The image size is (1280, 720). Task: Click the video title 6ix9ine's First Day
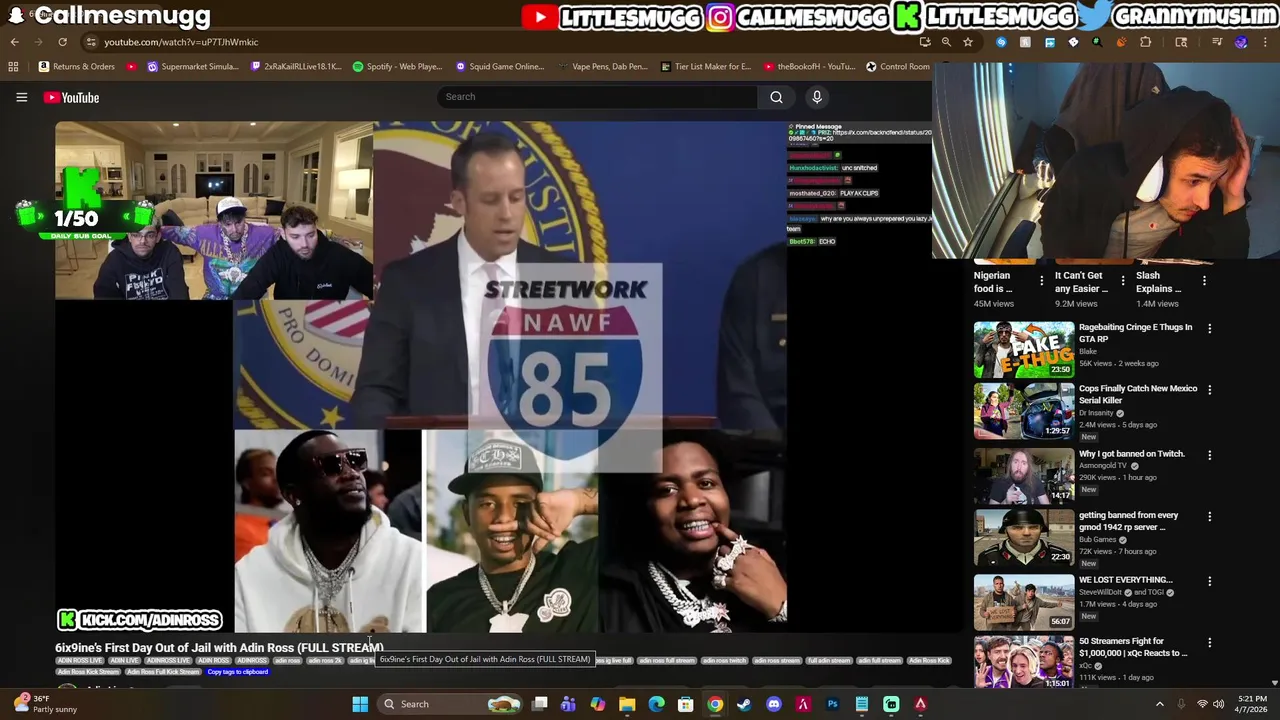219,648
